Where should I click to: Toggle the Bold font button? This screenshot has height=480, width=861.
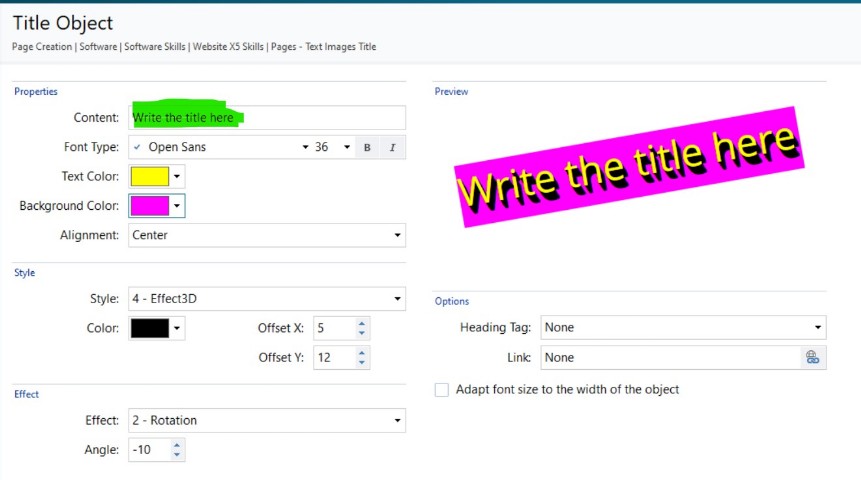click(367, 147)
